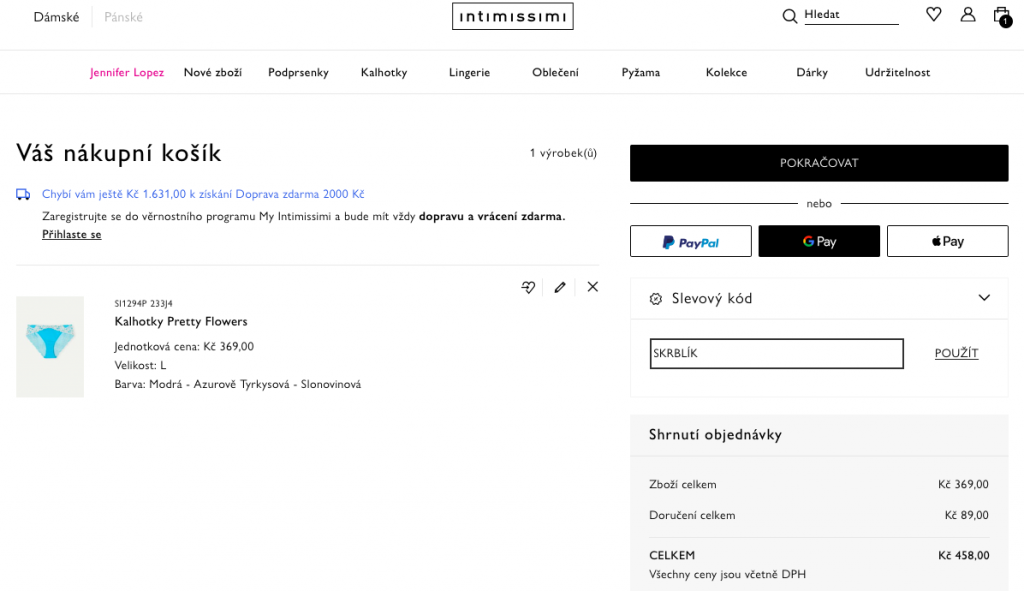
Task: Click the Doručení celkem Kč 89,00 value
Action: (967, 515)
